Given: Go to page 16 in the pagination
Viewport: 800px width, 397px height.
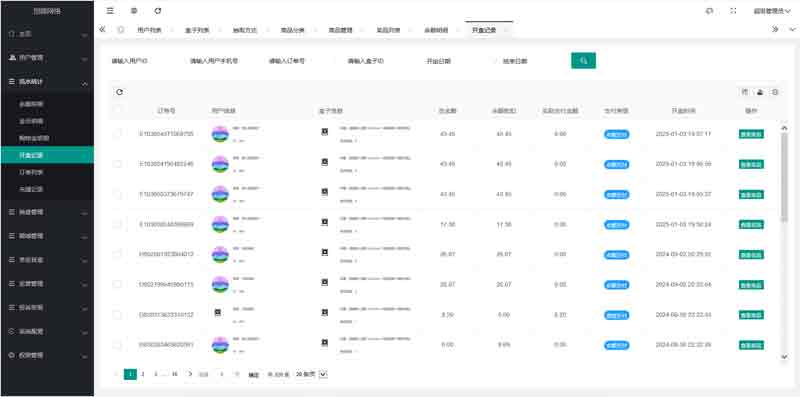Looking at the screenshot, I should pyautogui.click(x=174, y=375).
